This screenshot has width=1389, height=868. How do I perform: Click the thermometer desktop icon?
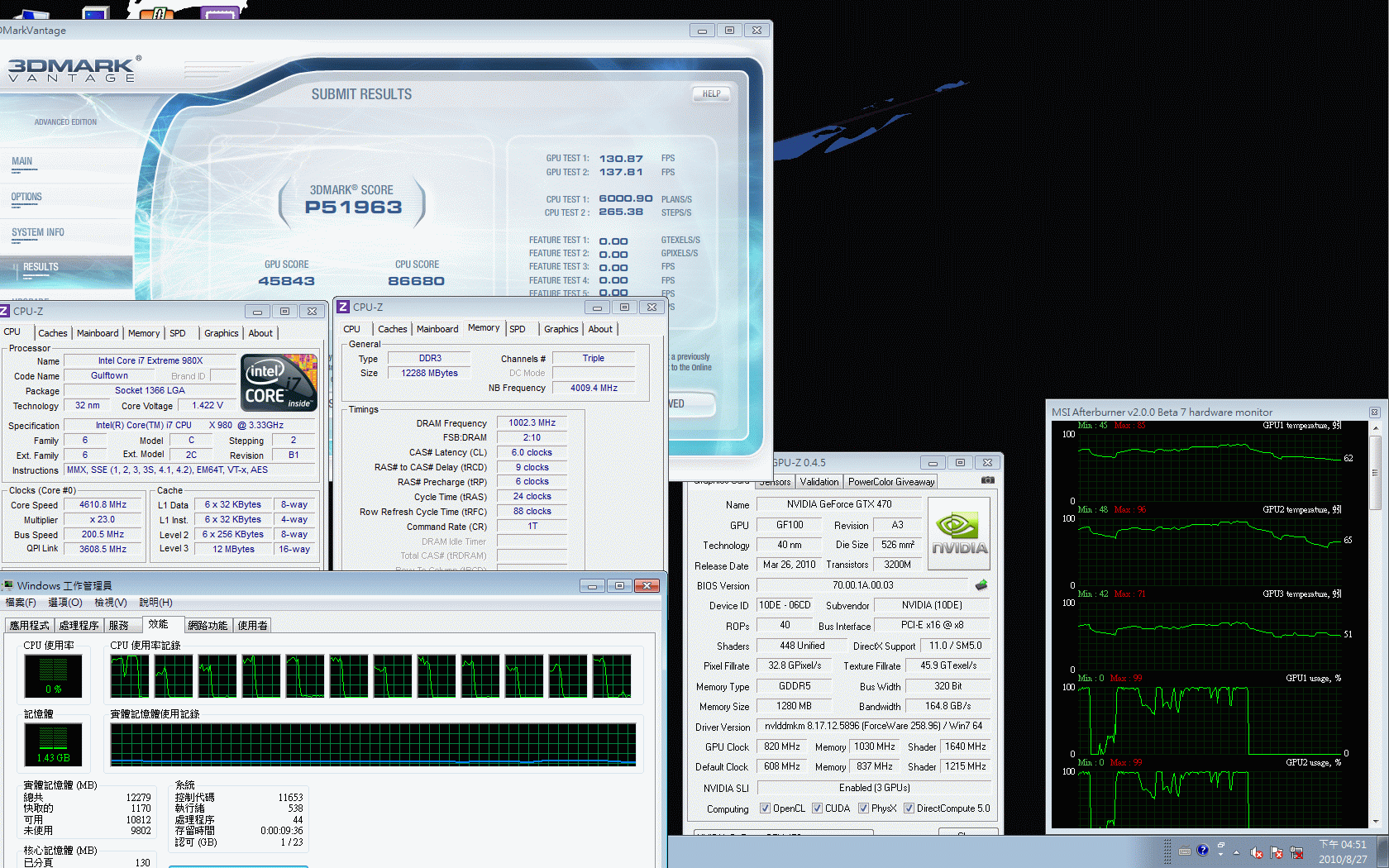click(x=156, y=12)
